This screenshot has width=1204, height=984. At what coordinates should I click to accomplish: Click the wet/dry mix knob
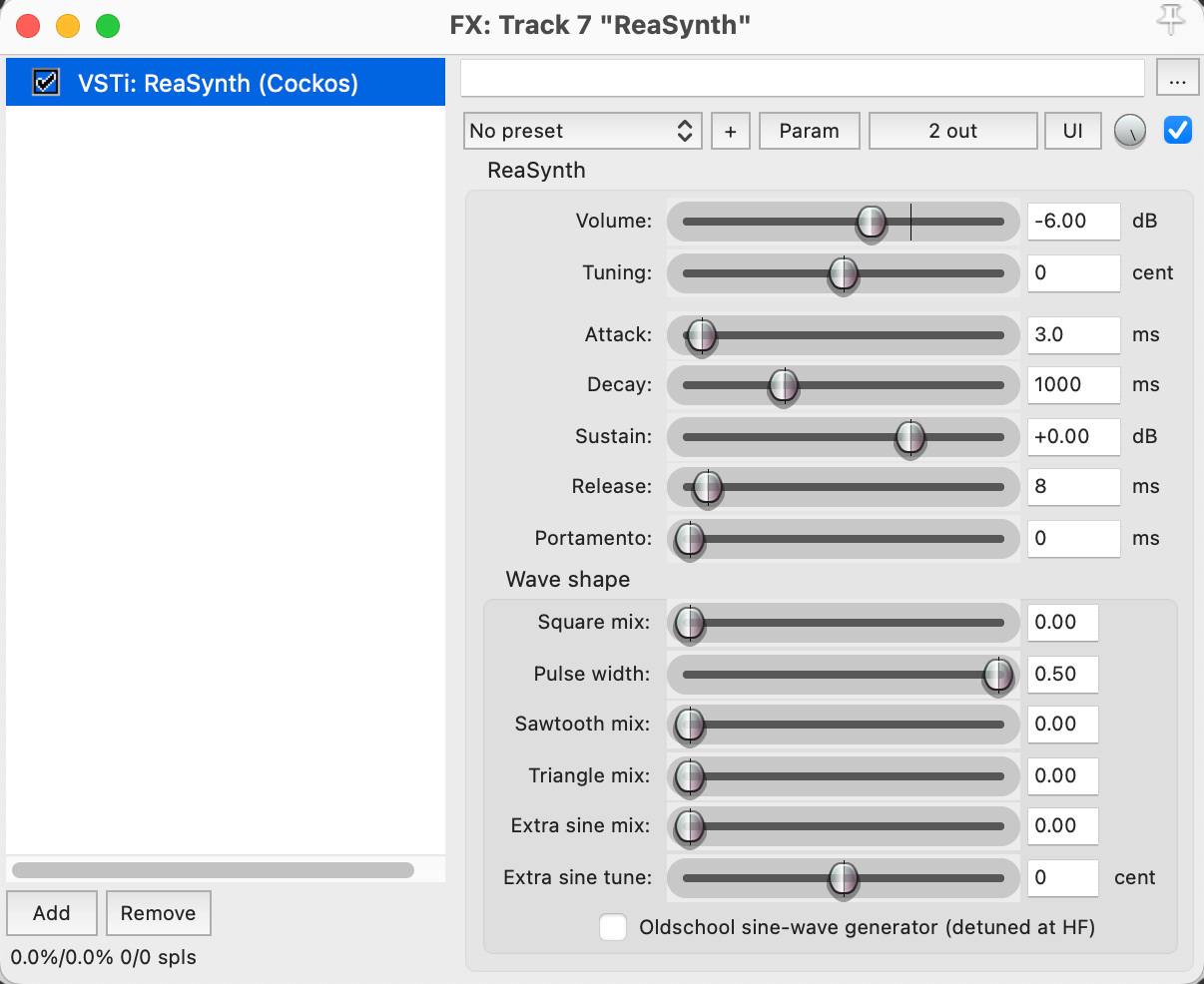1129,131
